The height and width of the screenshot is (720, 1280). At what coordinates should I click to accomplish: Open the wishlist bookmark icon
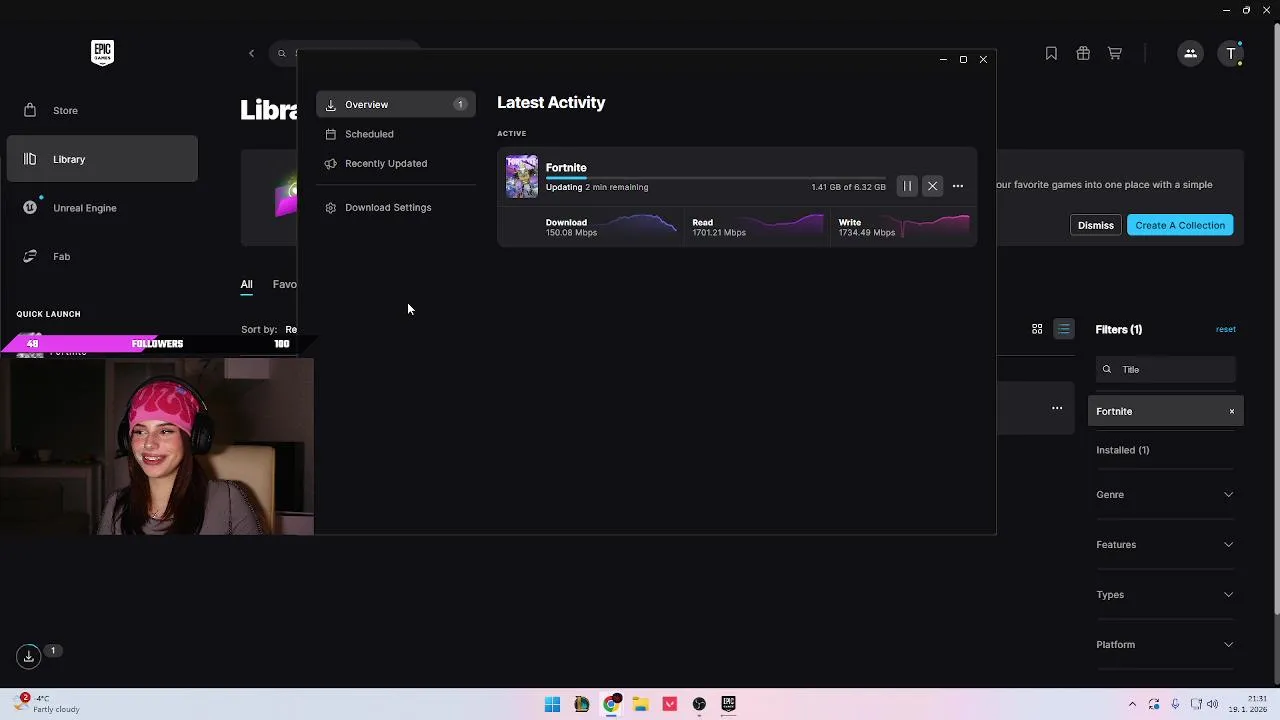point(1051,53)
